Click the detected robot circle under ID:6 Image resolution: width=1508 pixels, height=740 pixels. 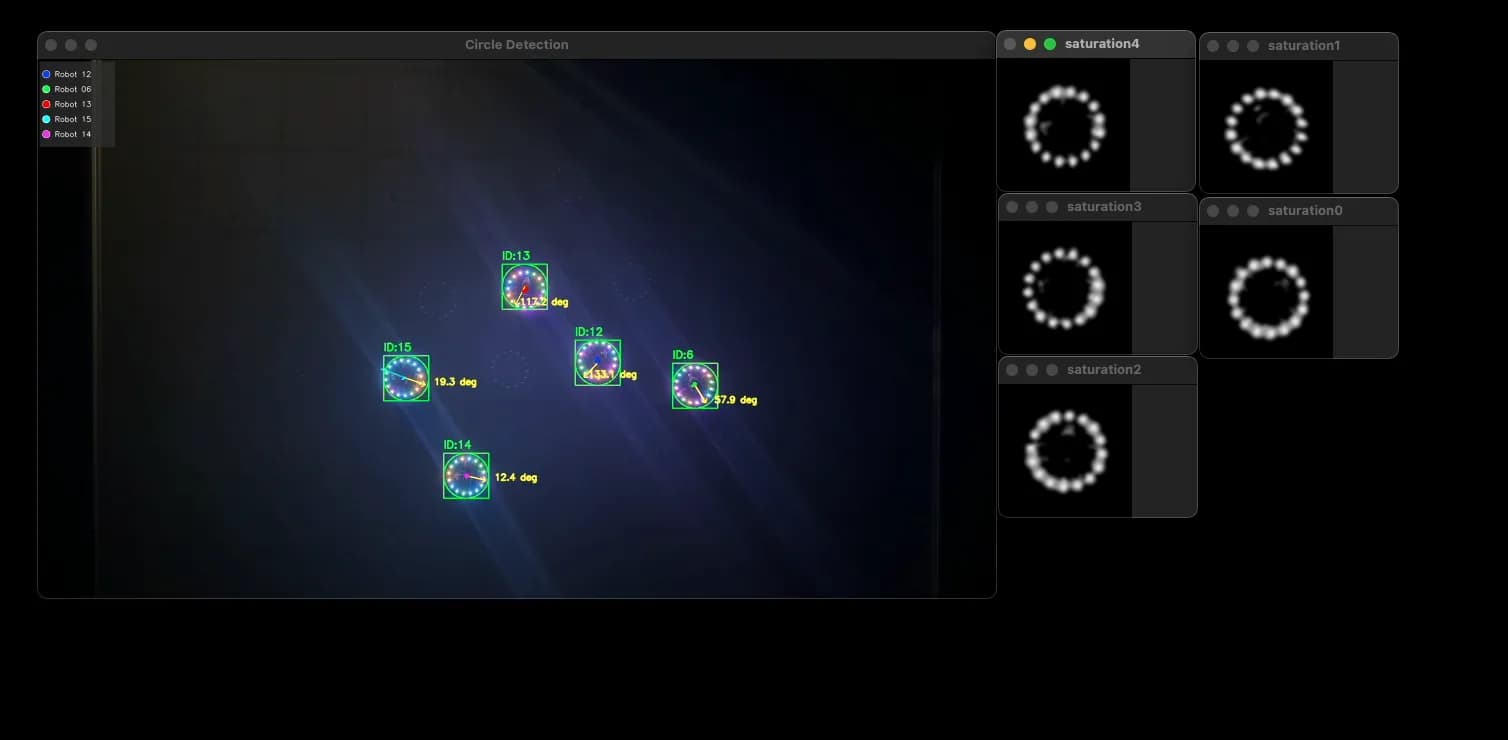click(695, 386)
